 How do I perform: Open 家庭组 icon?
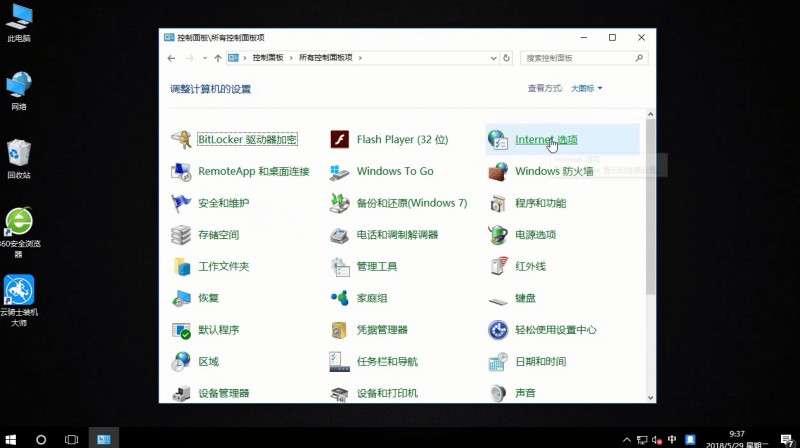point(339,298)
